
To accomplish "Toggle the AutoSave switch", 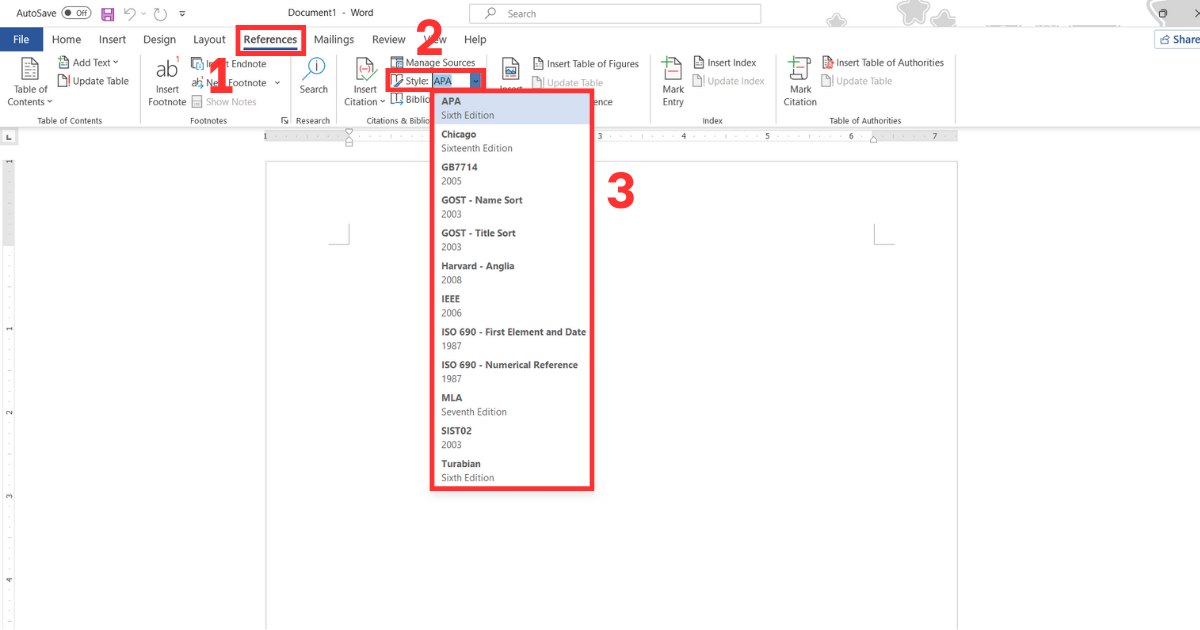I will coord(76,14).
